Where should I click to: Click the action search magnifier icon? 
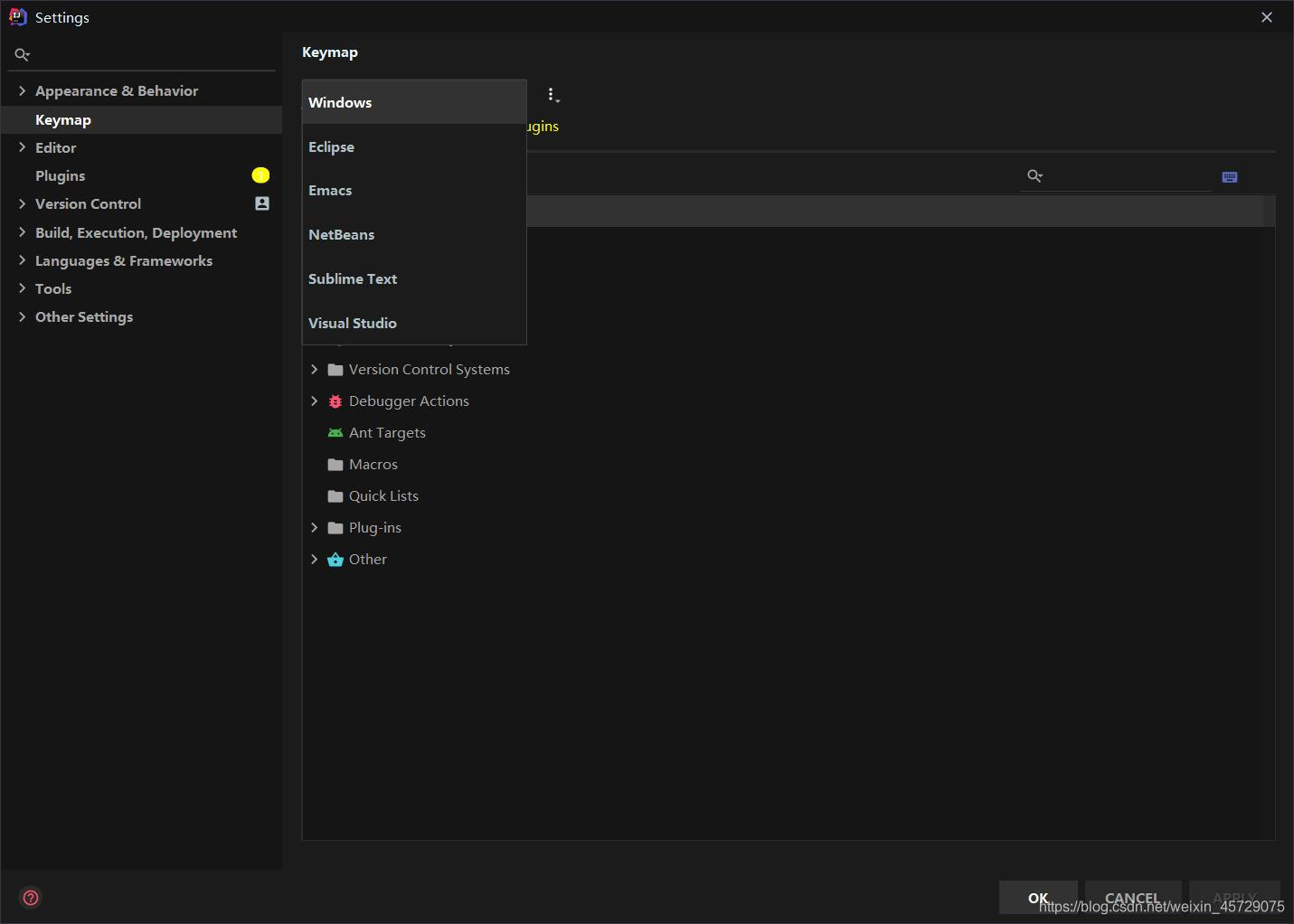(1035, 176)
